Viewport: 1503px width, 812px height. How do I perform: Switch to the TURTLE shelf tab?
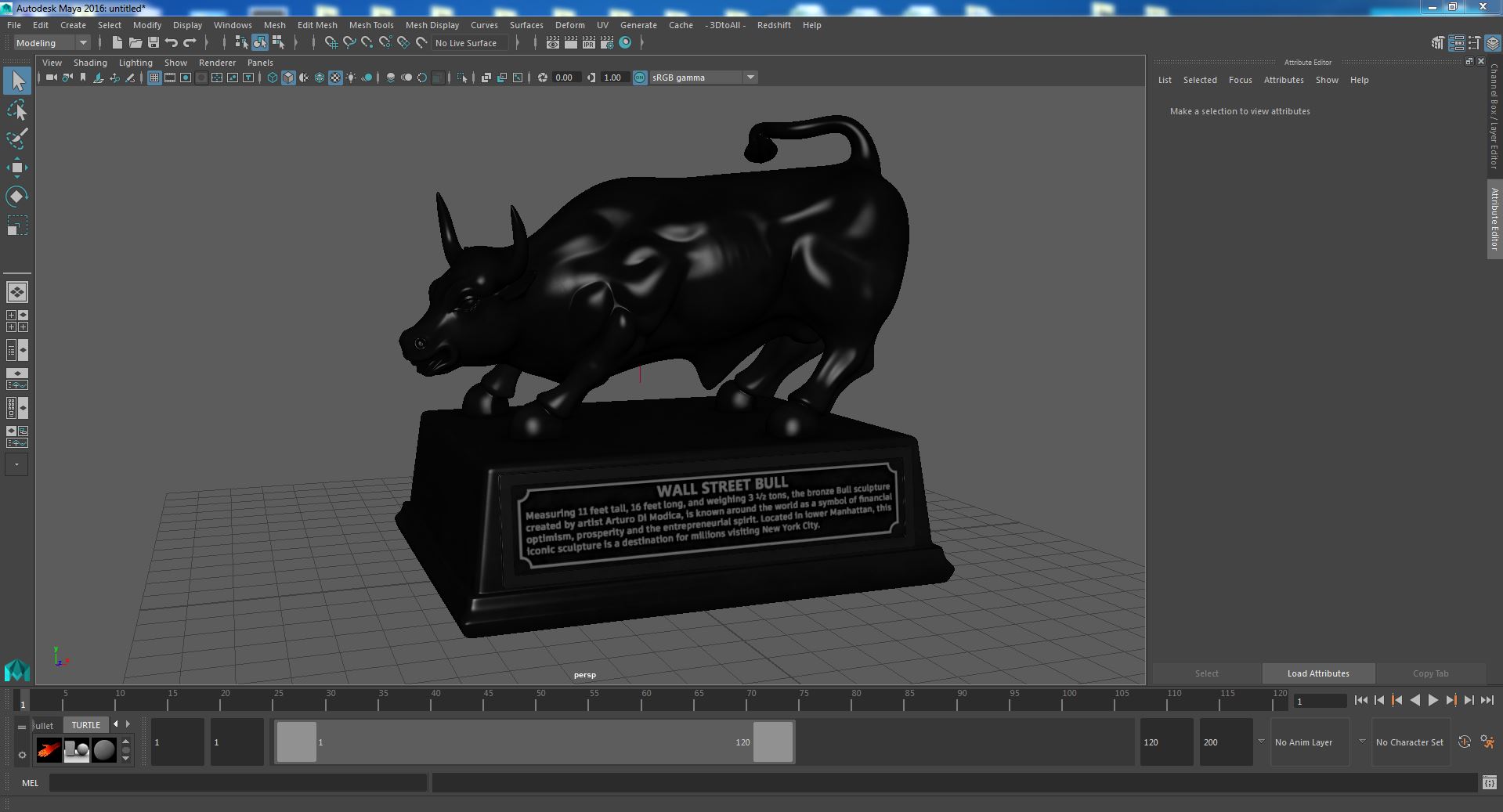click(86, 725)
